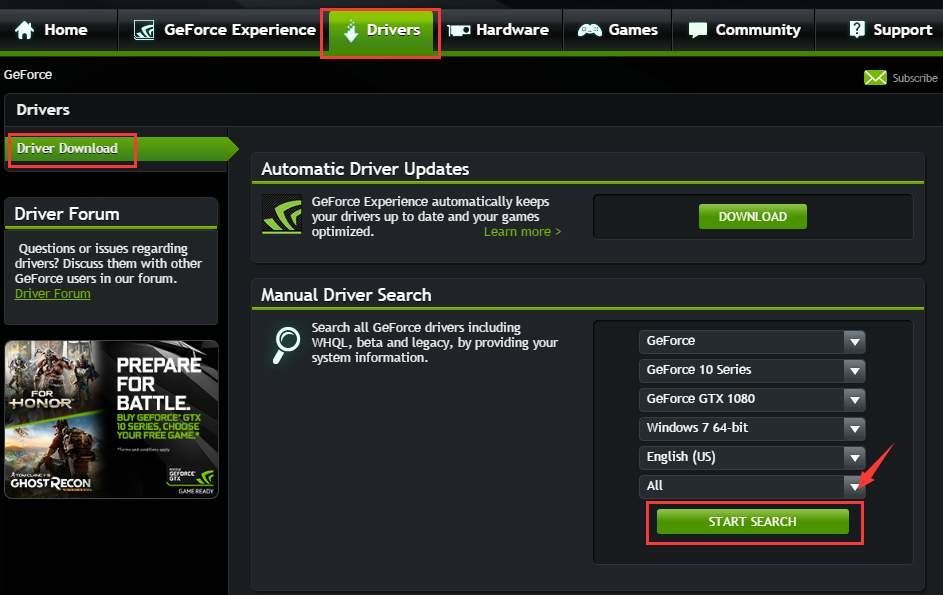Click the Support question mark icon
Viewport: 943px width, 595px height.
[x=856, y=29]
